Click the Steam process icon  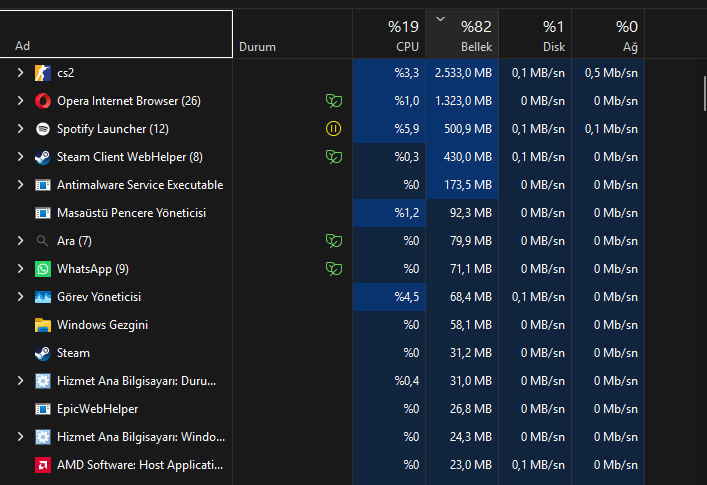coord(43,353)
